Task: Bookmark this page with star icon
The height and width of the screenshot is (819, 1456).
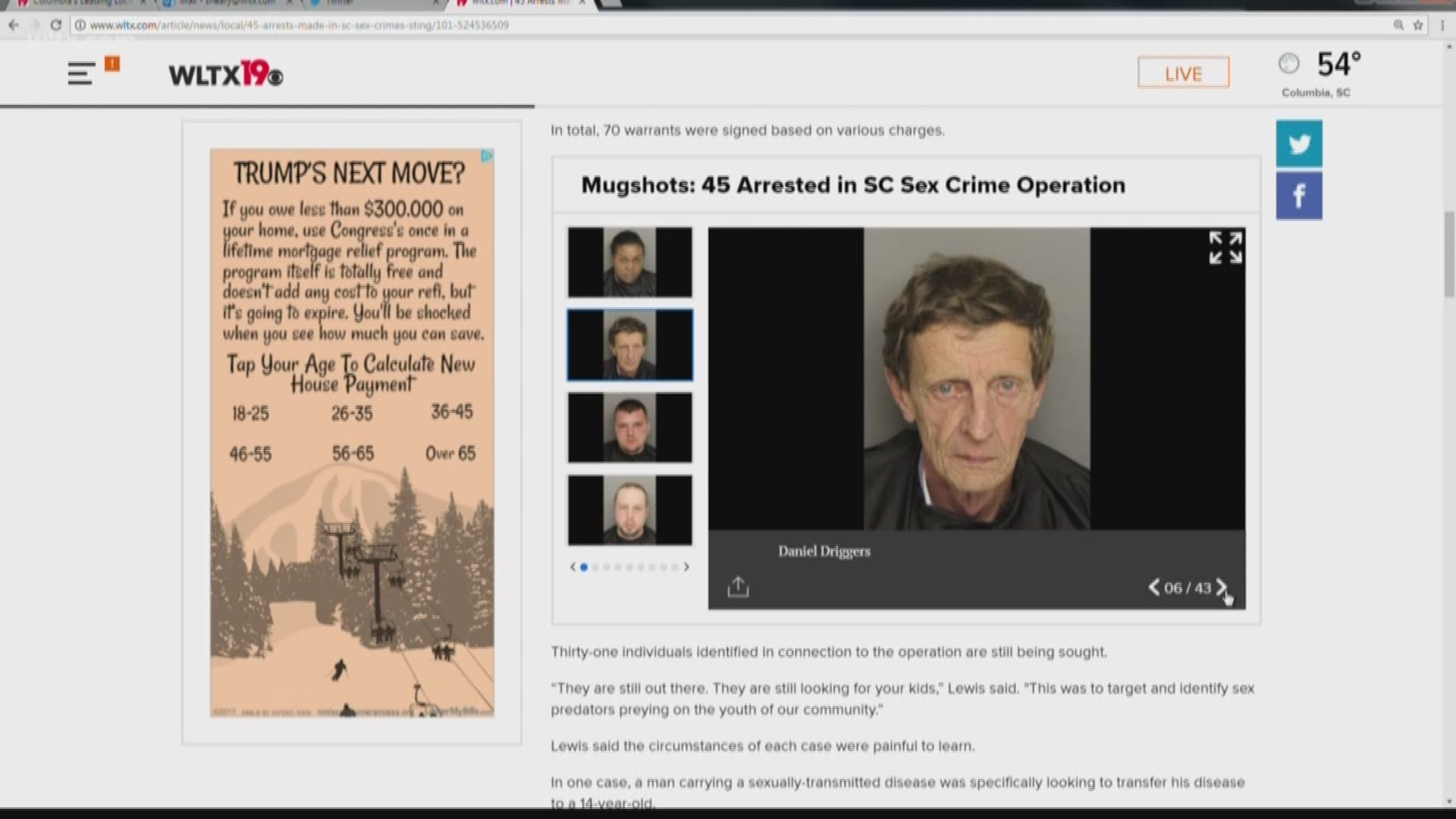Action: tap(1418, 25)
